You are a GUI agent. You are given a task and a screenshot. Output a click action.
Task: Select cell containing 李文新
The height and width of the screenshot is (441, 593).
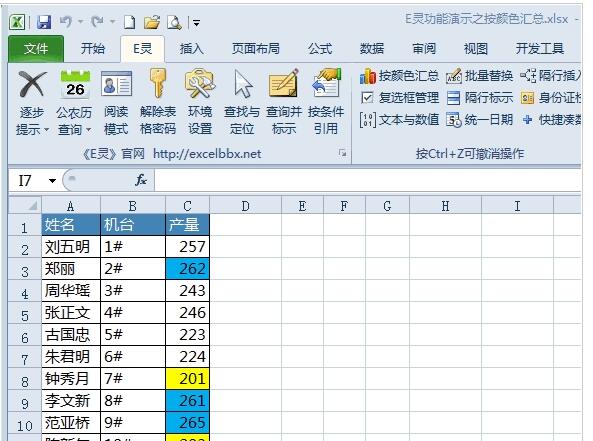click(x=71, y=400)
